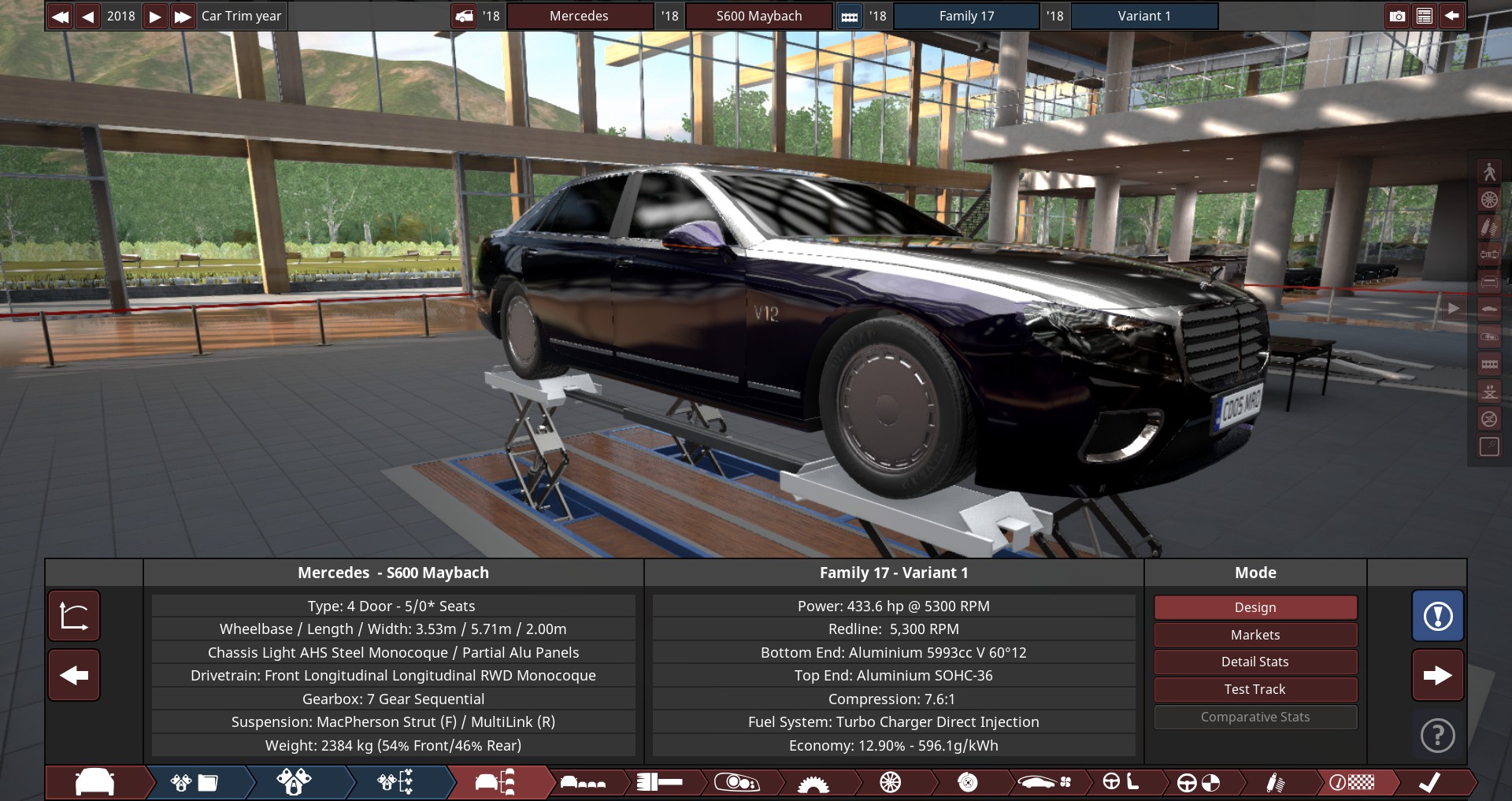Click the Compression: 7.6:1 row
1512x801 pixels.
pyautogui.click(x=894, y=699)
